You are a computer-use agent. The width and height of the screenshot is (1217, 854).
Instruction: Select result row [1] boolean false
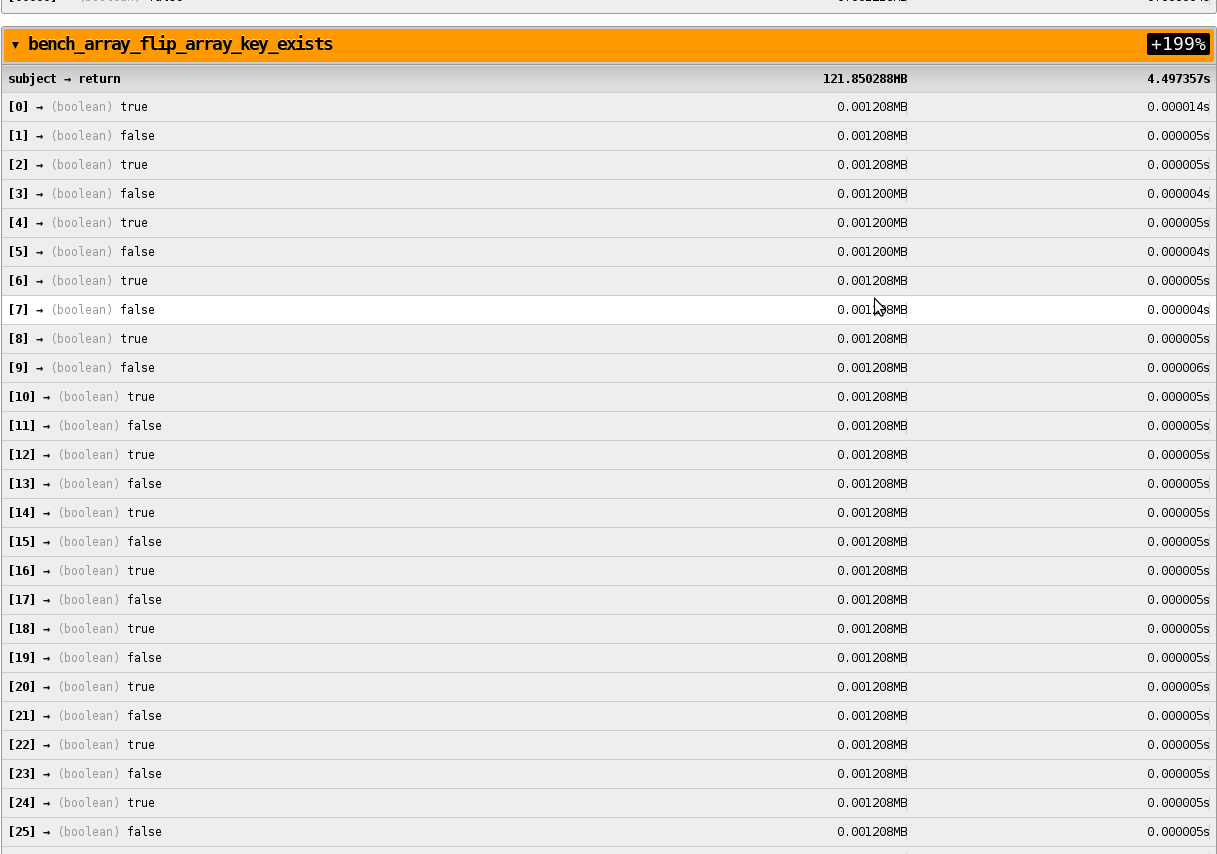(x=81, y=136)
